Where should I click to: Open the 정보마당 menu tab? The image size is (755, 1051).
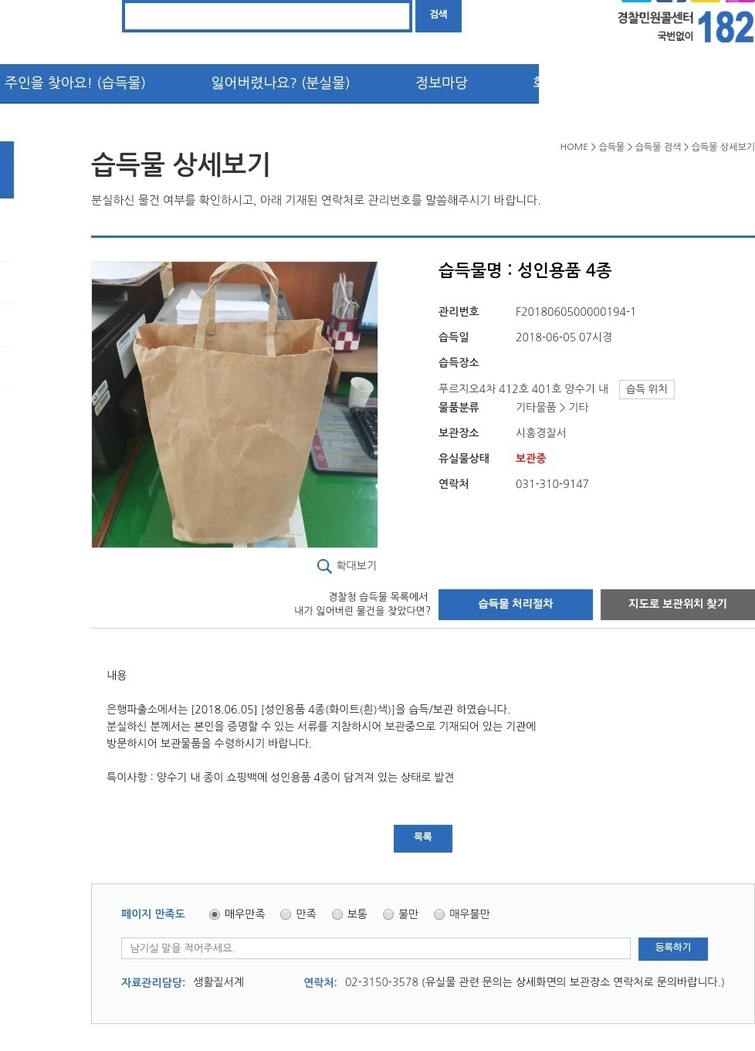tap(441, 83)
